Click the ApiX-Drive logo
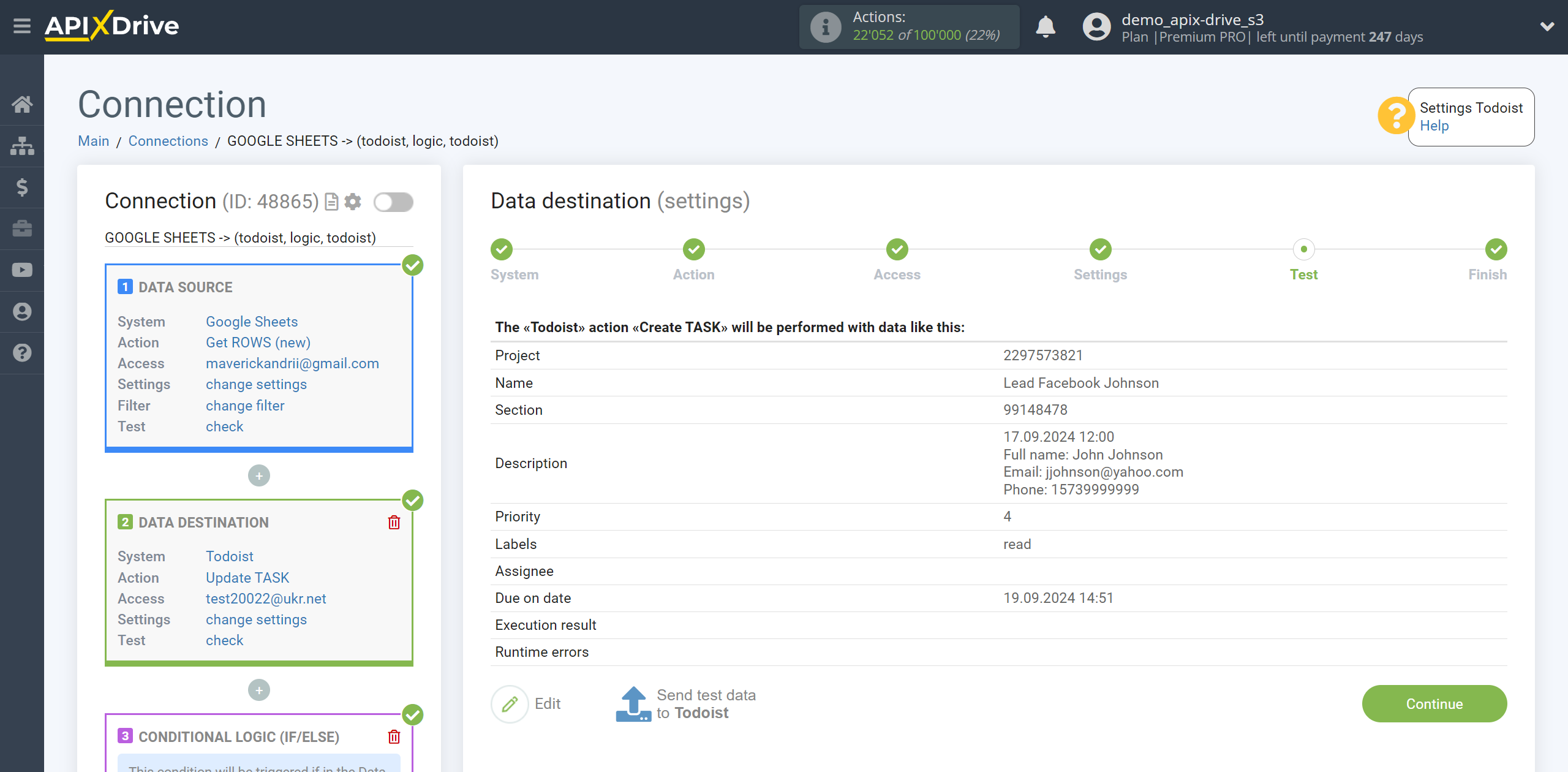 tap(111, 26)
